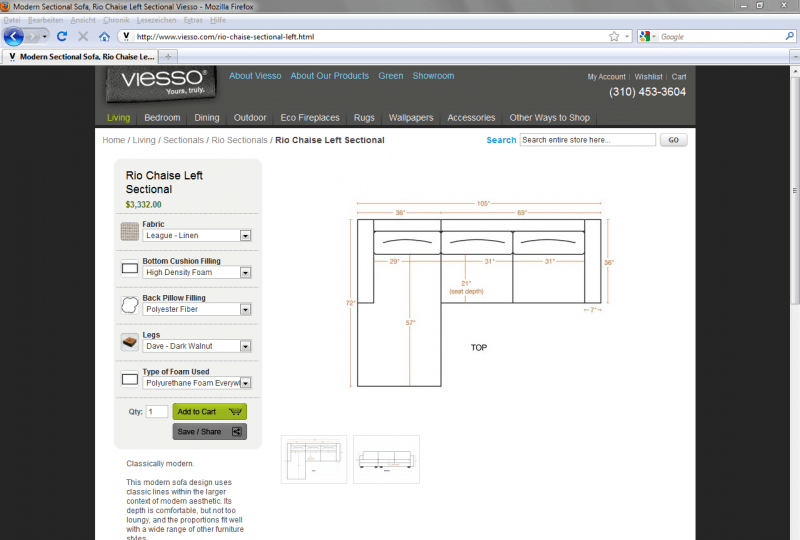This screenshot has height=540, width=800.
Task: Open the Eco Fireplaces category
Action: pos(310,118)
